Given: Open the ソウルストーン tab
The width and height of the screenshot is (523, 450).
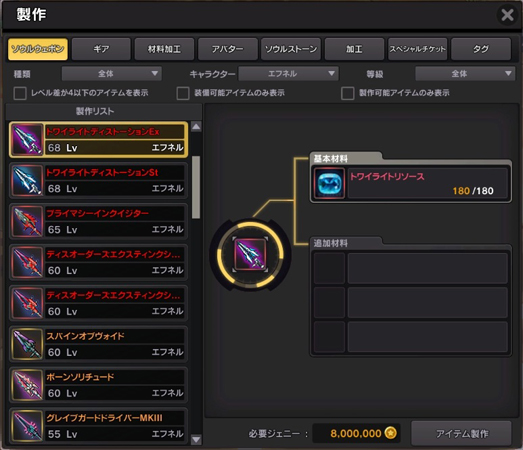Looking at the screenshot, I should click(291, 49).
